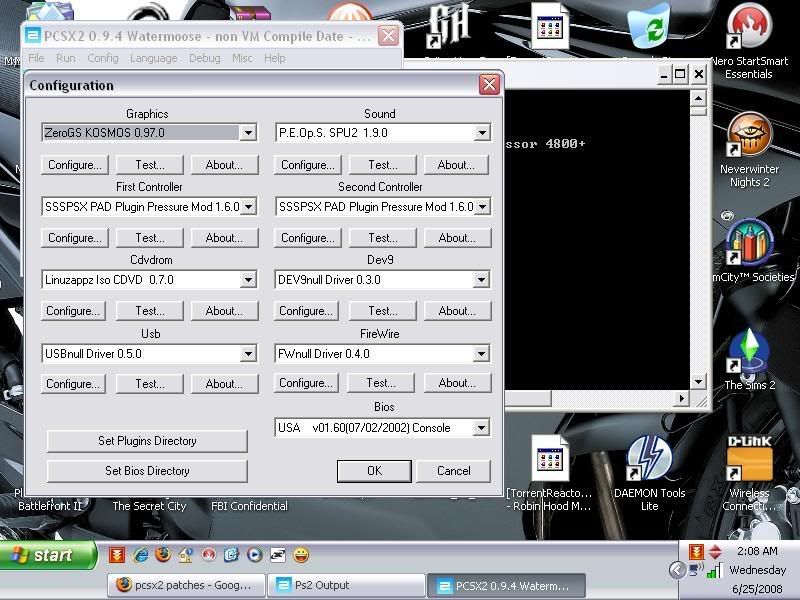Open DAEMON Tools Lite desktop shortcut
The height and width of the screenshot is (600, 800).
[649, 473]
